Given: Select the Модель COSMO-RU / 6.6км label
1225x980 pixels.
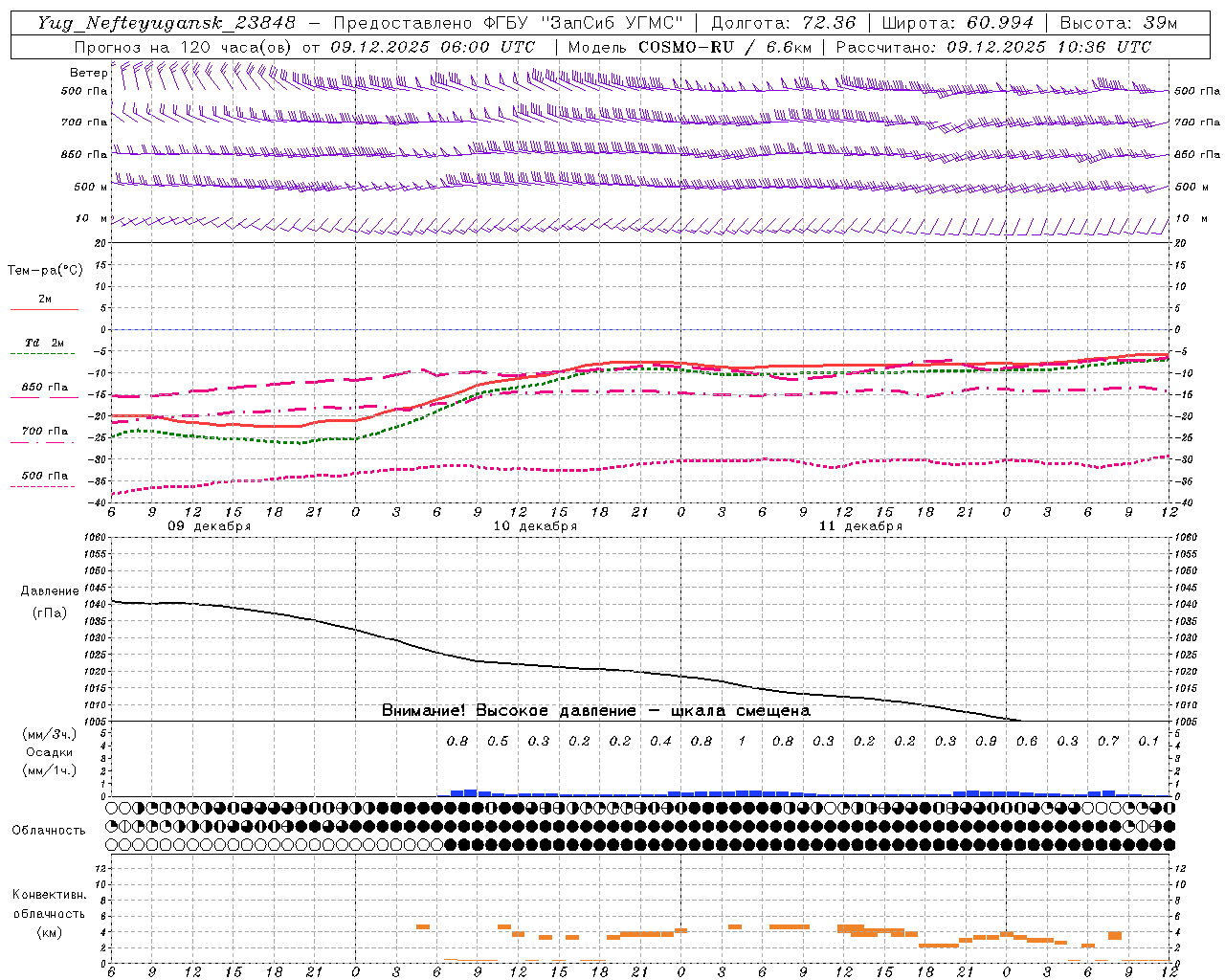Looking at the screenshot, I should tap(689, 47).
